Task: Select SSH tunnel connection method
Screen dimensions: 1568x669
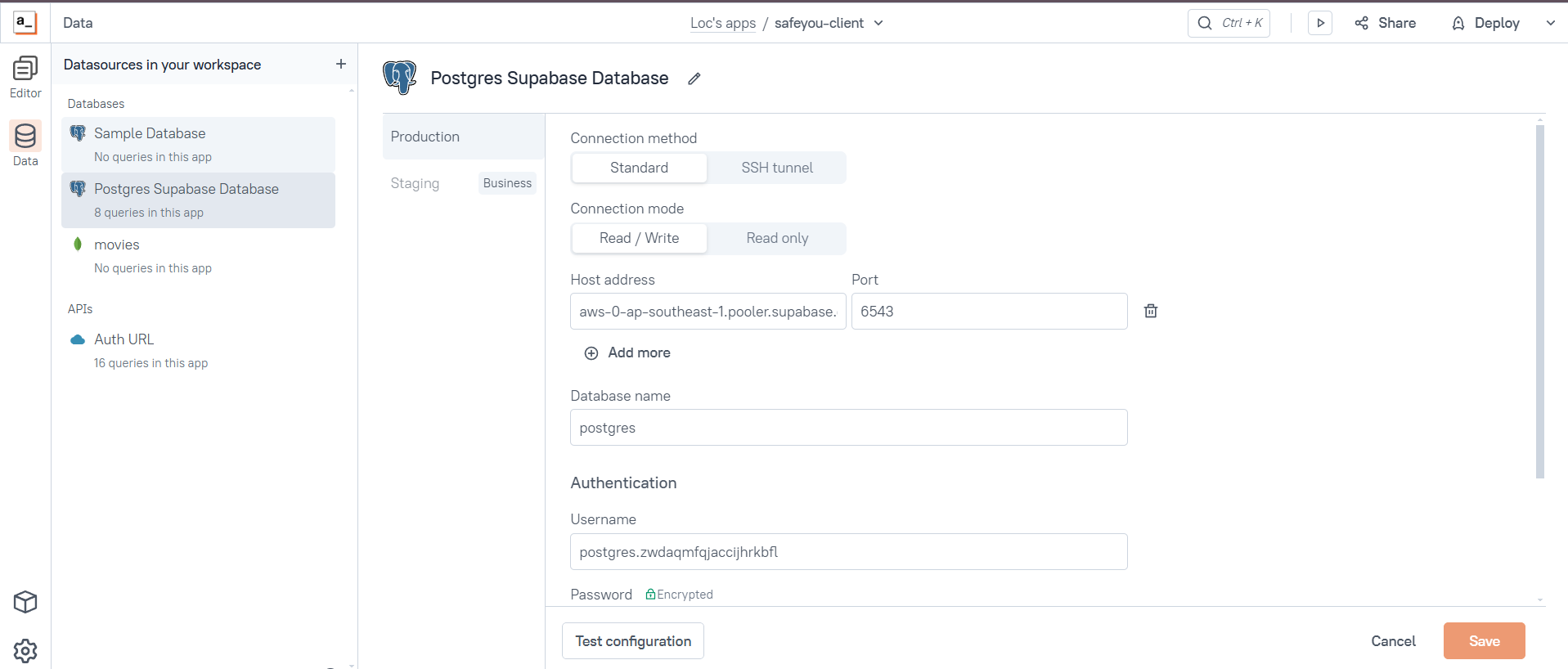Action: click(777, 168)
